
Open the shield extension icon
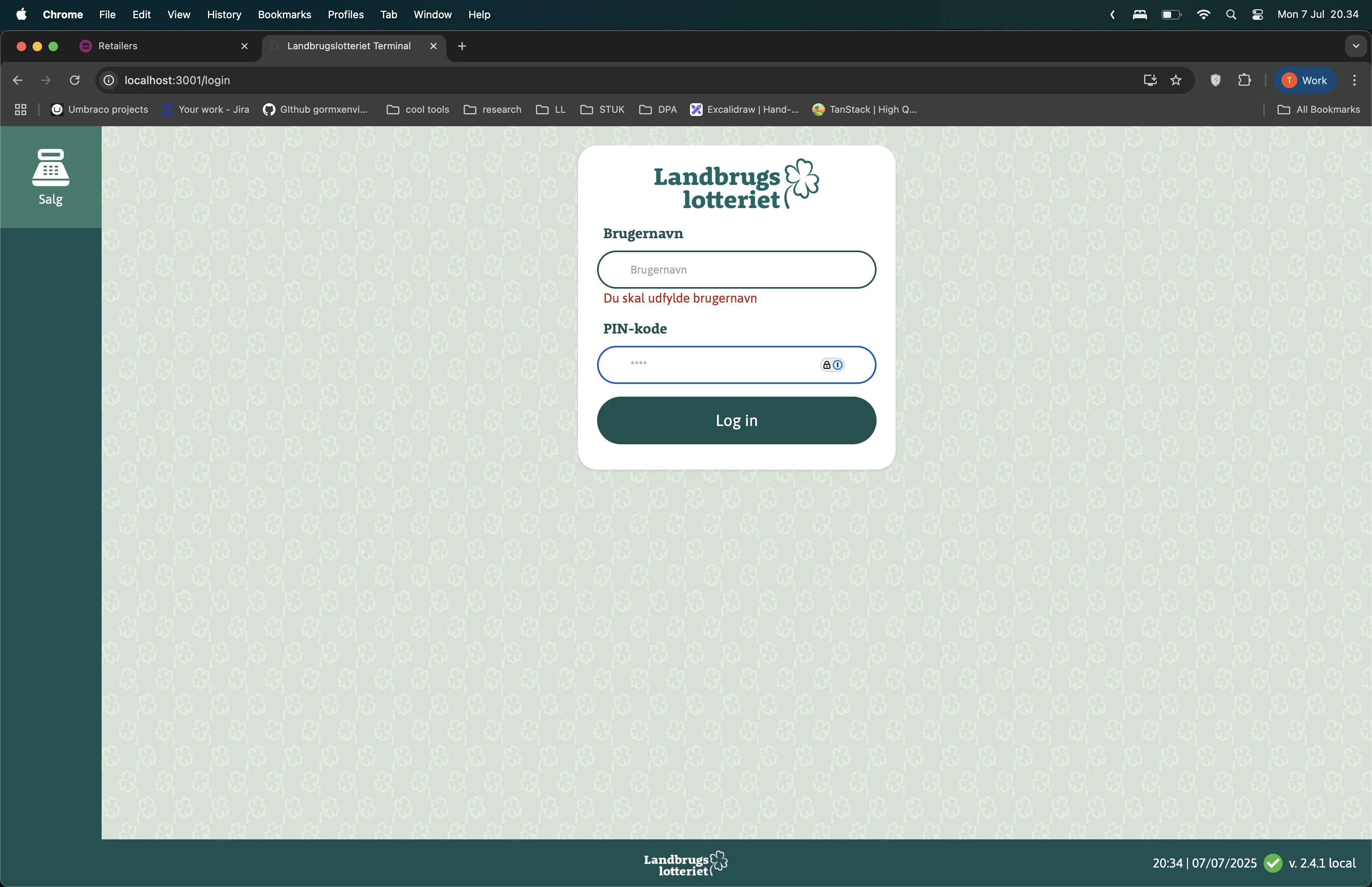click(x=1216, y=80)
